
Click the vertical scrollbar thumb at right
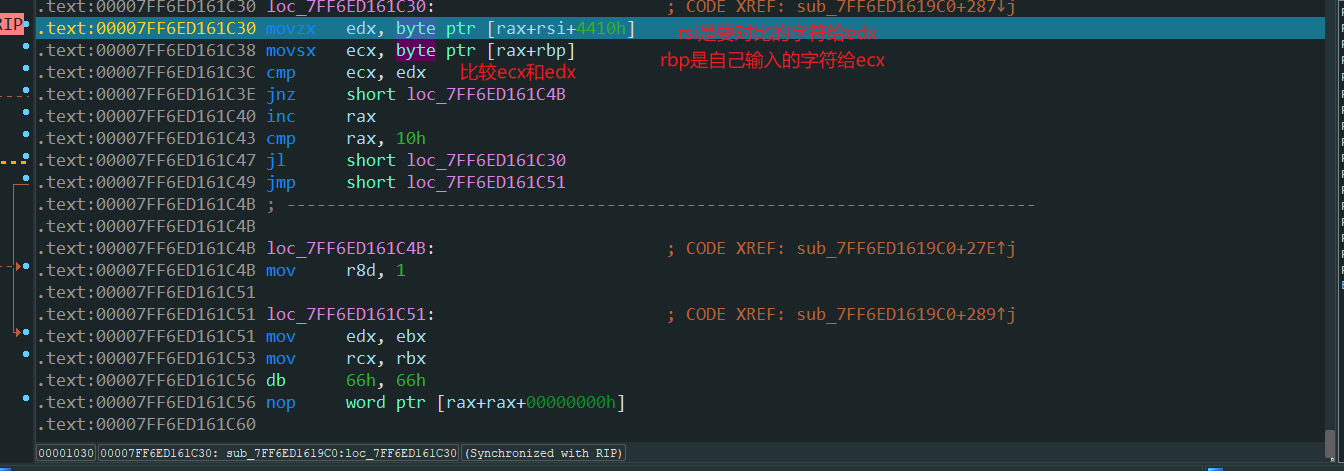(x=1330, y=442)
